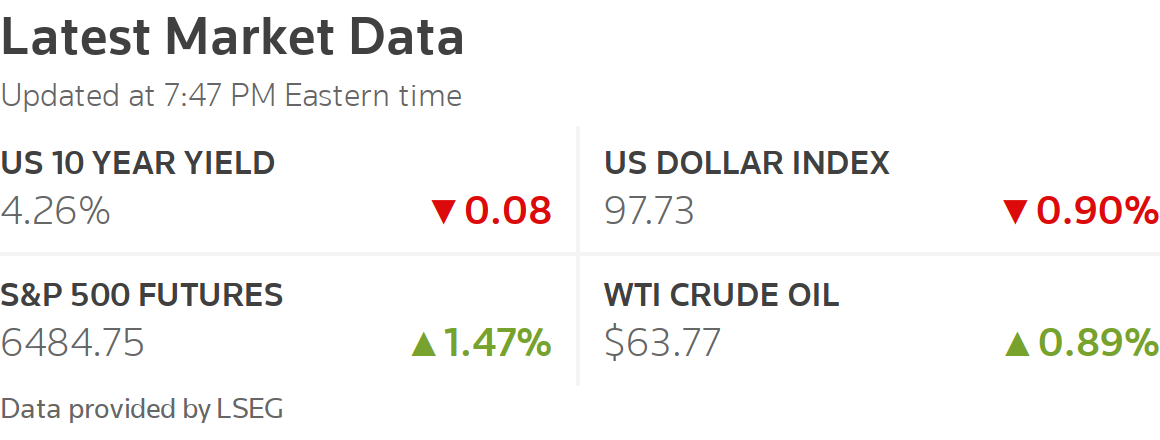Click the 97.73 dollar index value
1160x440 pixels.
point(649,211)
